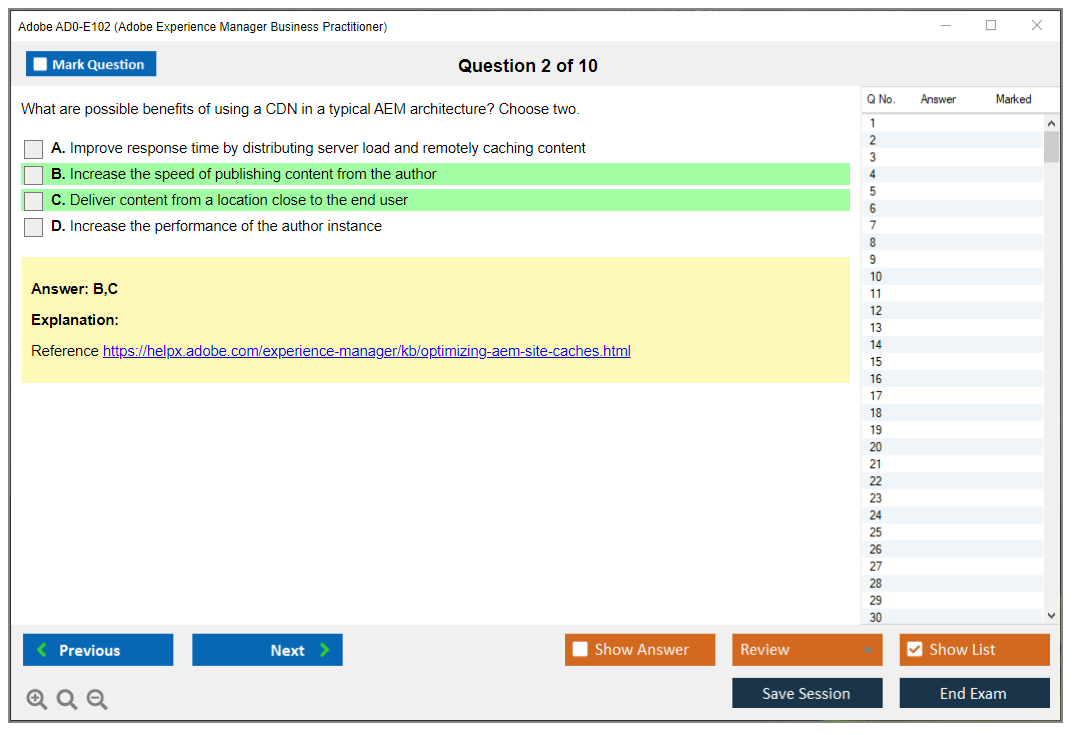Enable the Show Answer checkbox
Screen dimensions: 1075x735
pos(581,650)
